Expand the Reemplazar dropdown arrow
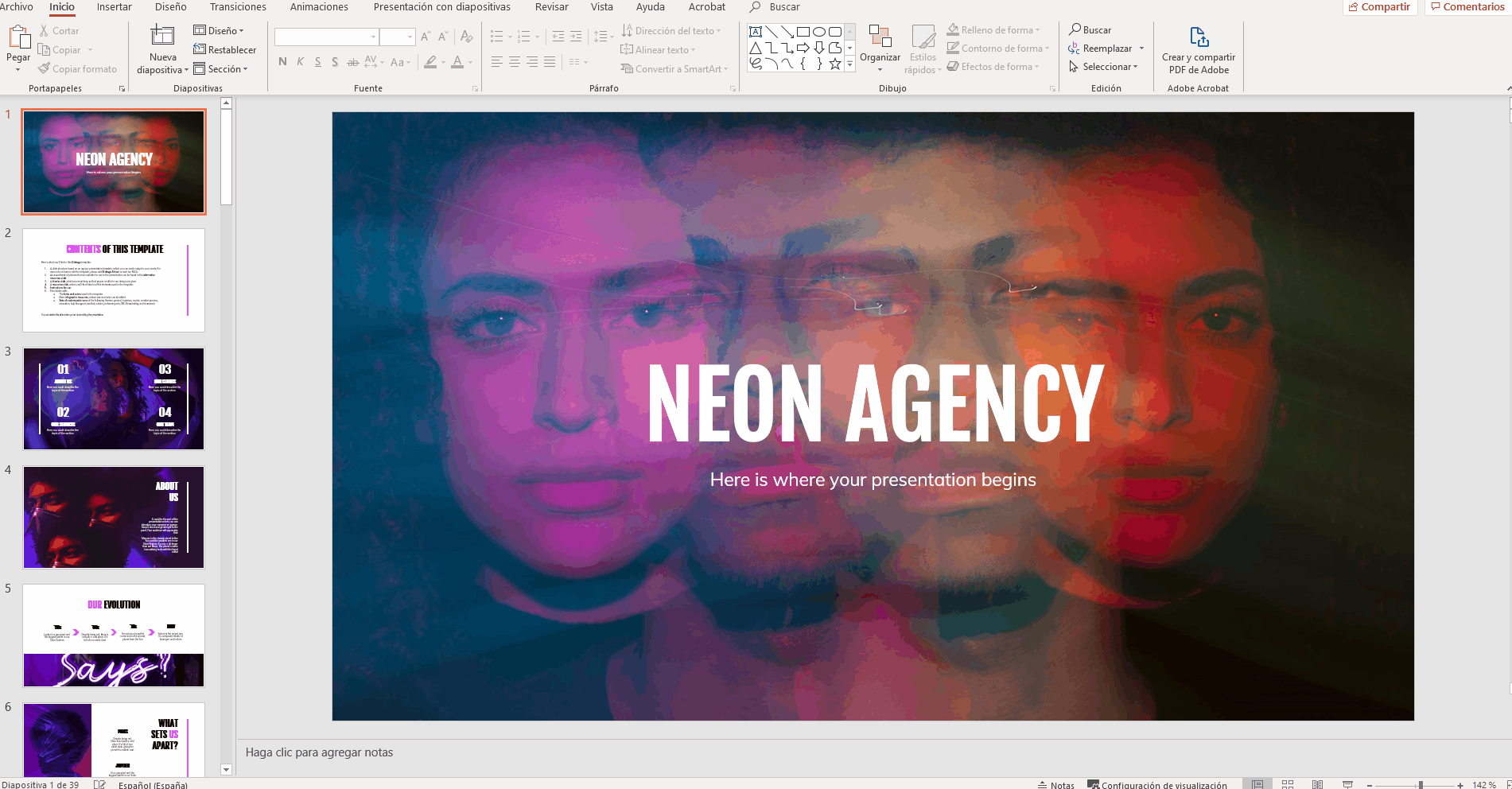 pyautogui.click(x=1141, y=49)
